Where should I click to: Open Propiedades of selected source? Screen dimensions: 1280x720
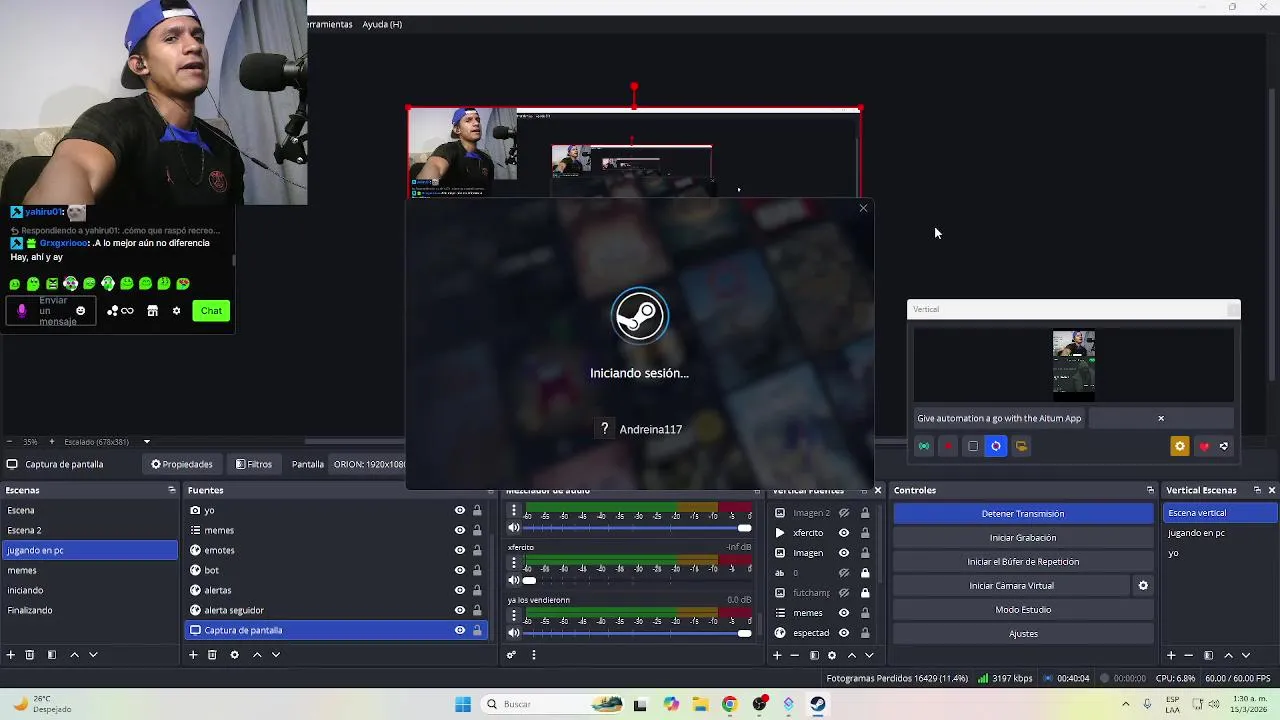click(182, 464)
